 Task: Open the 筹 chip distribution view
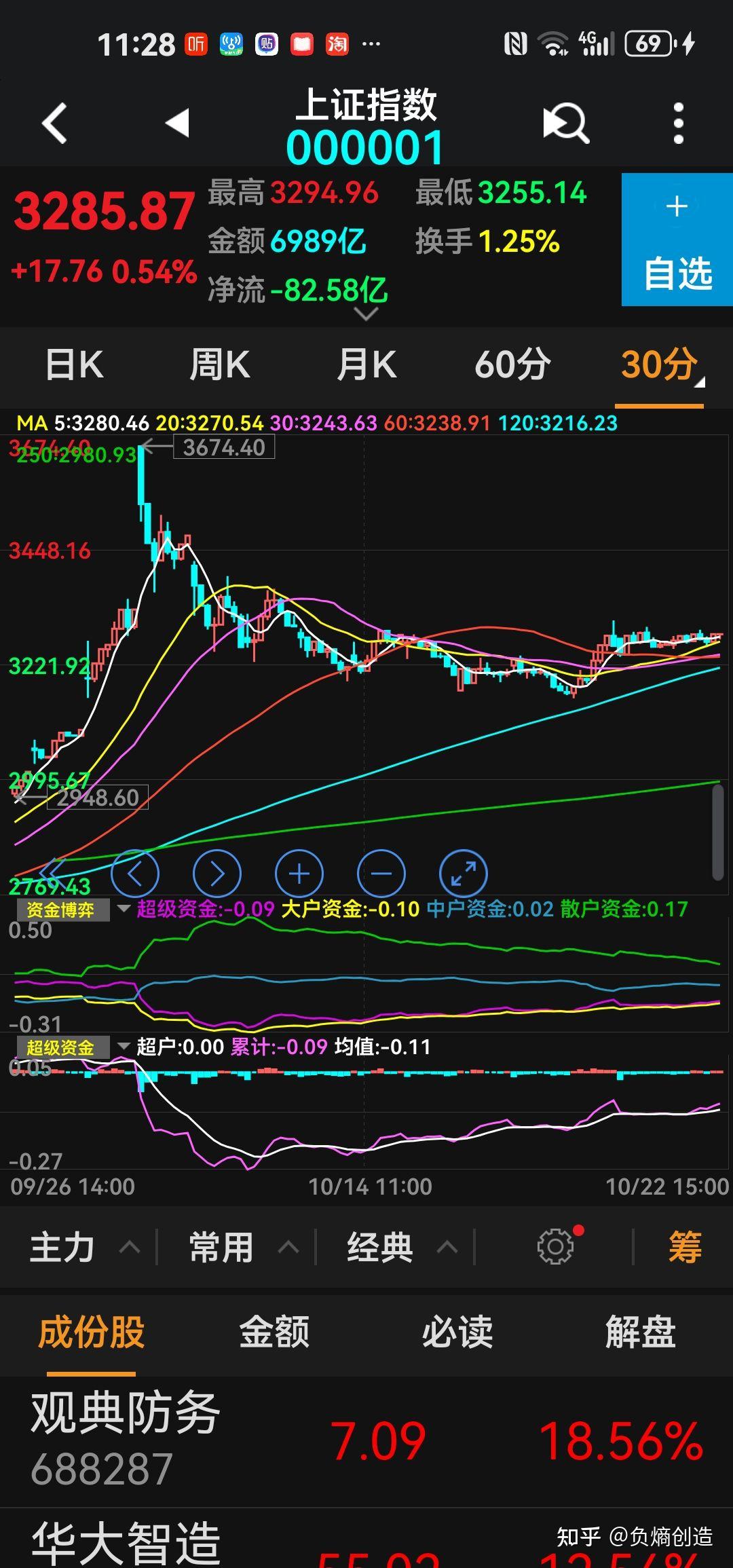(x=685, y=1247)
